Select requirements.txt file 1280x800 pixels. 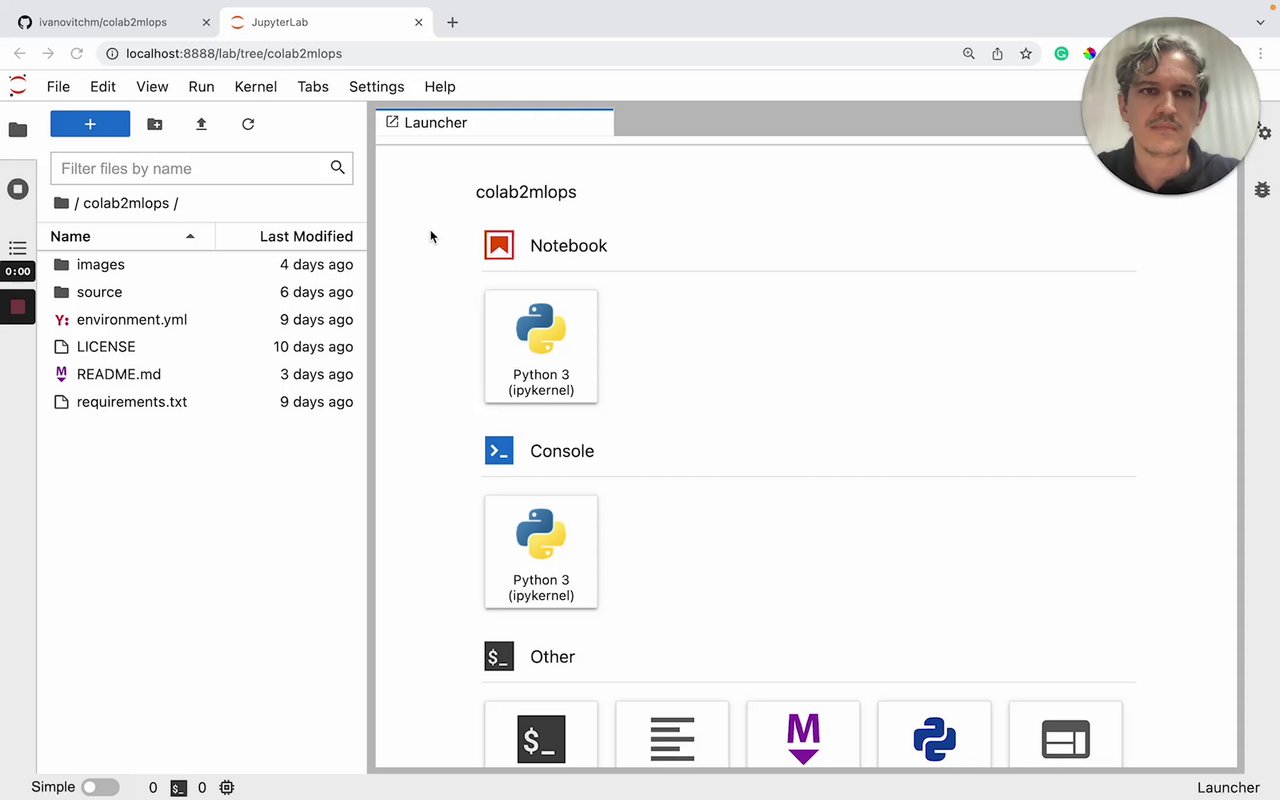203,402
